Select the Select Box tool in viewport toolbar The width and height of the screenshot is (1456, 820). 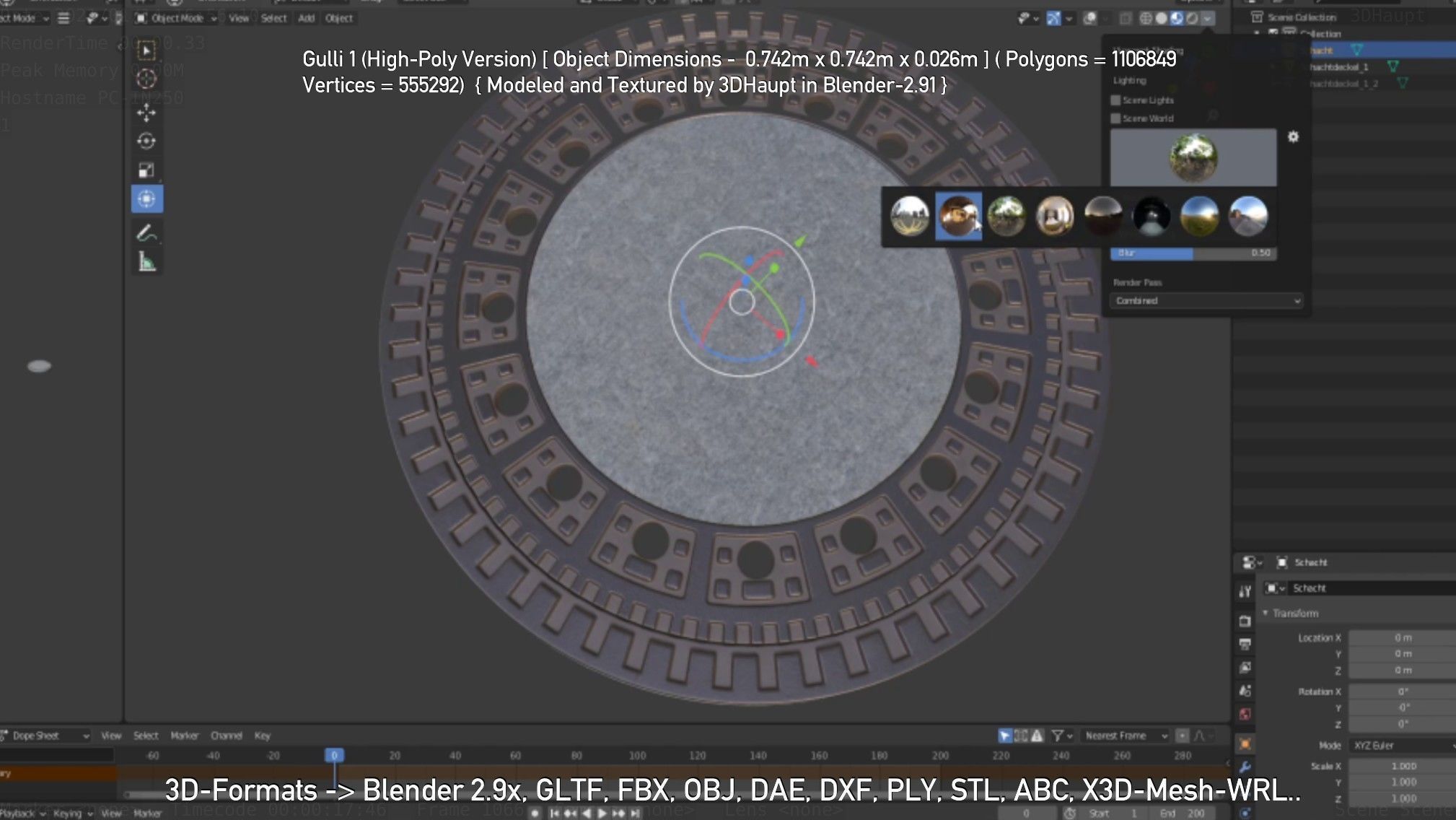click(x=146, y=51)
